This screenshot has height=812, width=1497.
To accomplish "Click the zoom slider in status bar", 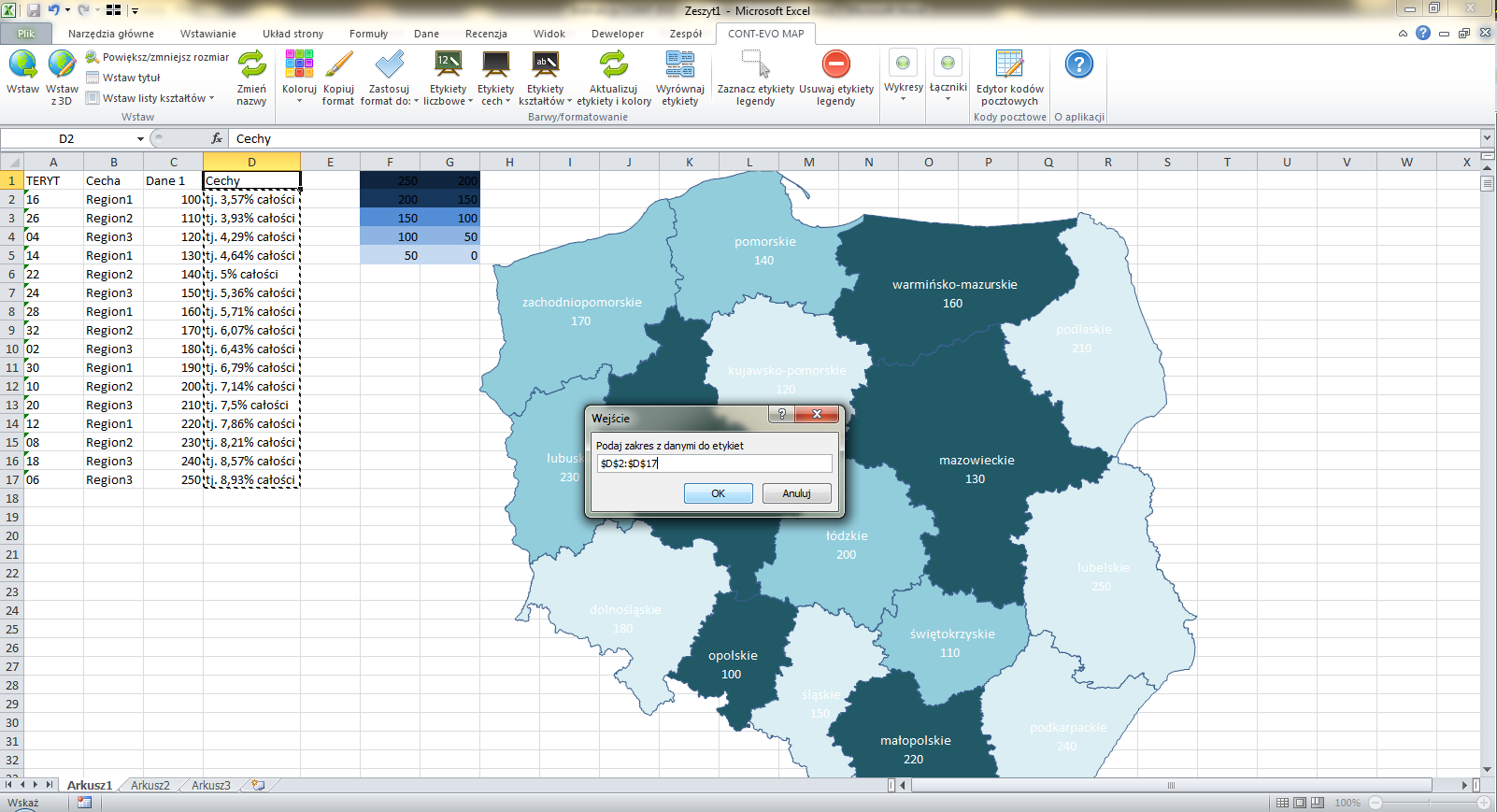I will [1429, 803].
